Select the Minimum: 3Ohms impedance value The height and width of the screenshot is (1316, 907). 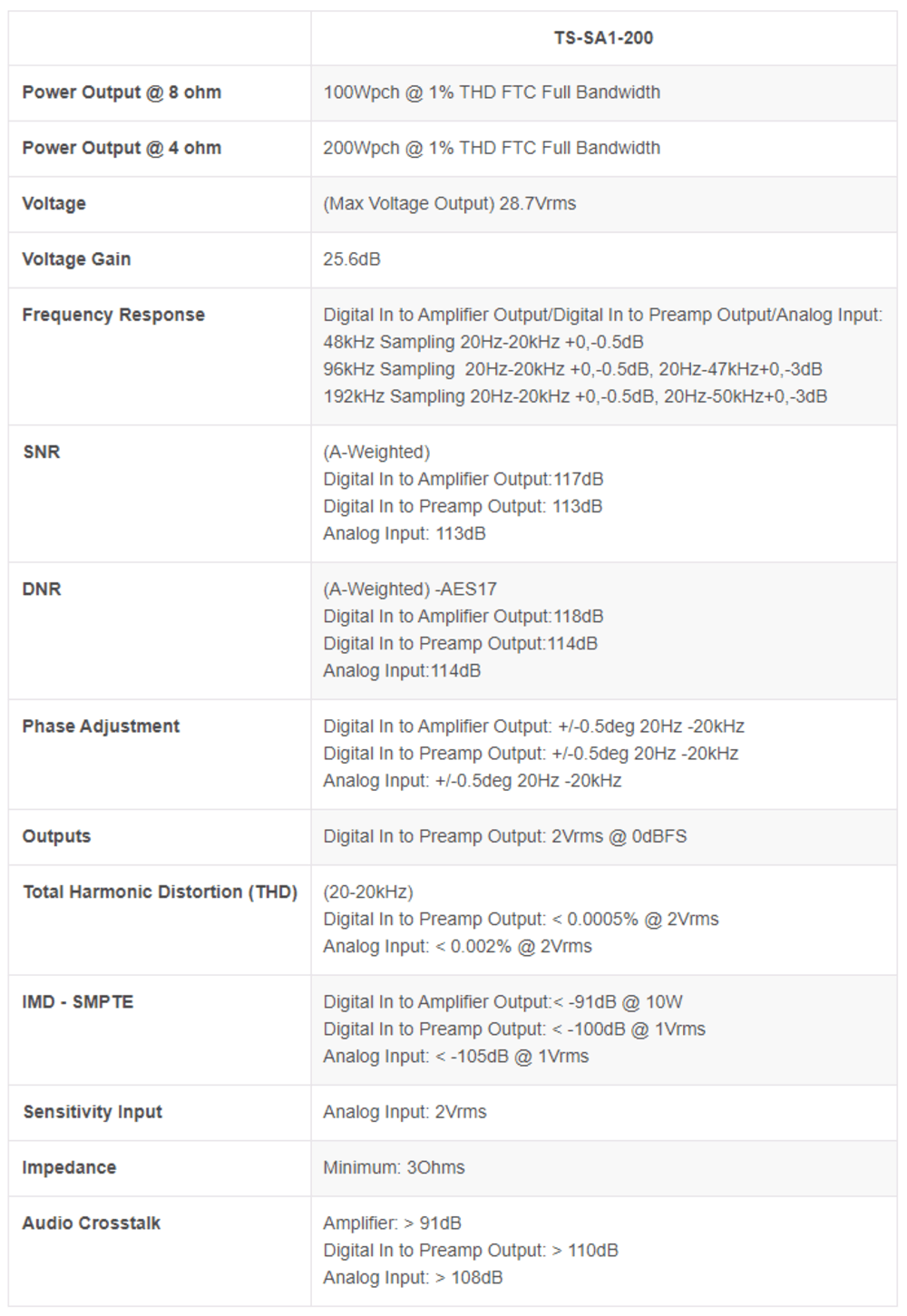tap(394, 1167)
